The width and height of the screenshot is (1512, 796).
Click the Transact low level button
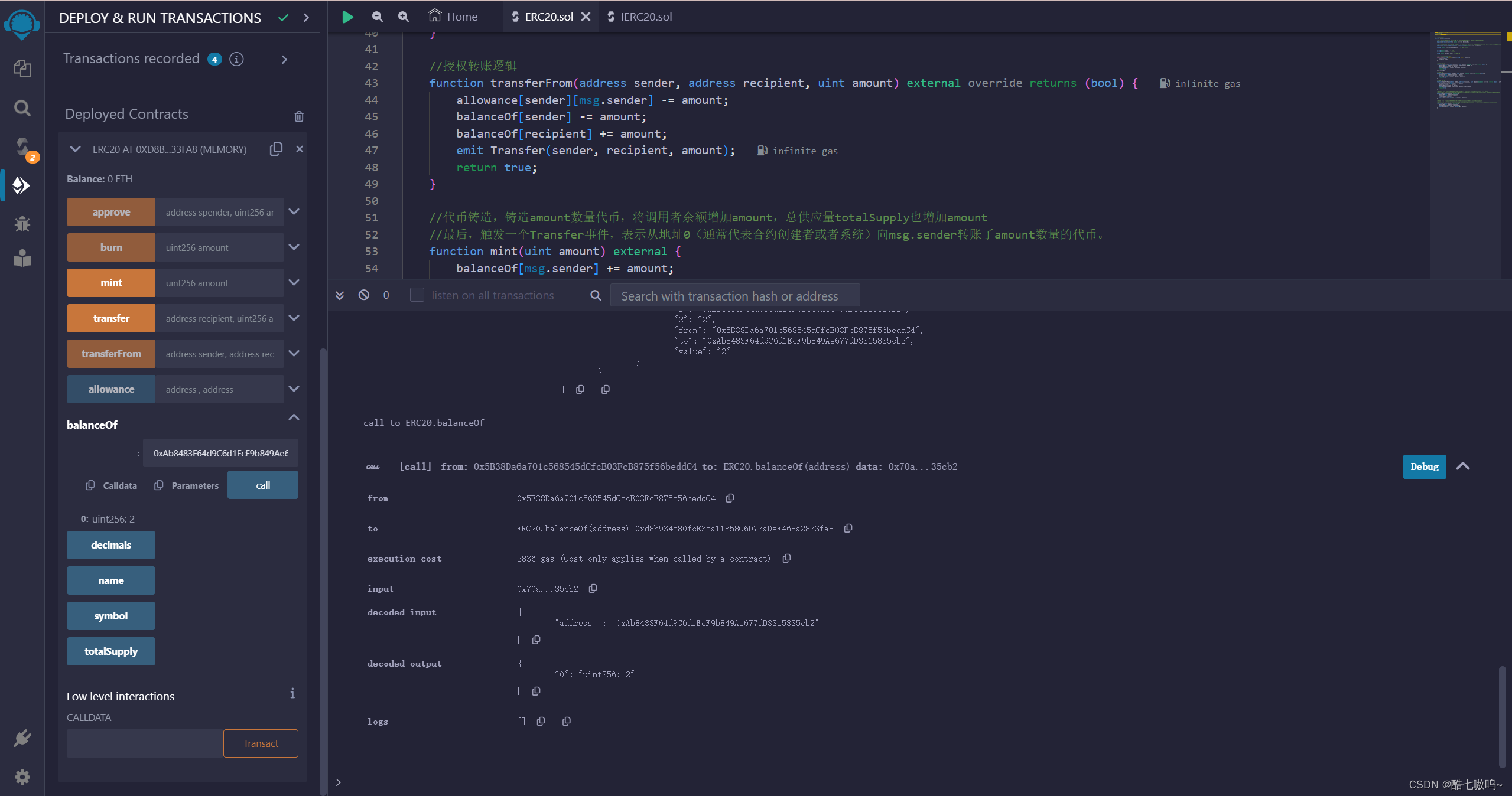click(x=261, y=743)
